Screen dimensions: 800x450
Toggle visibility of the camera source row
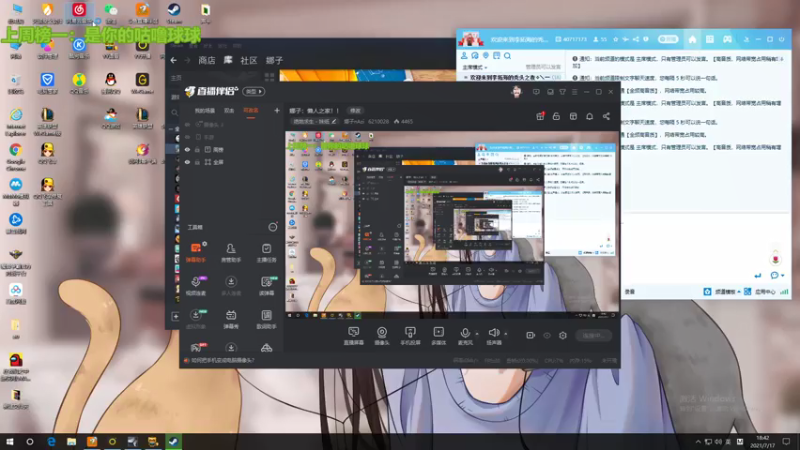[187, 124]
